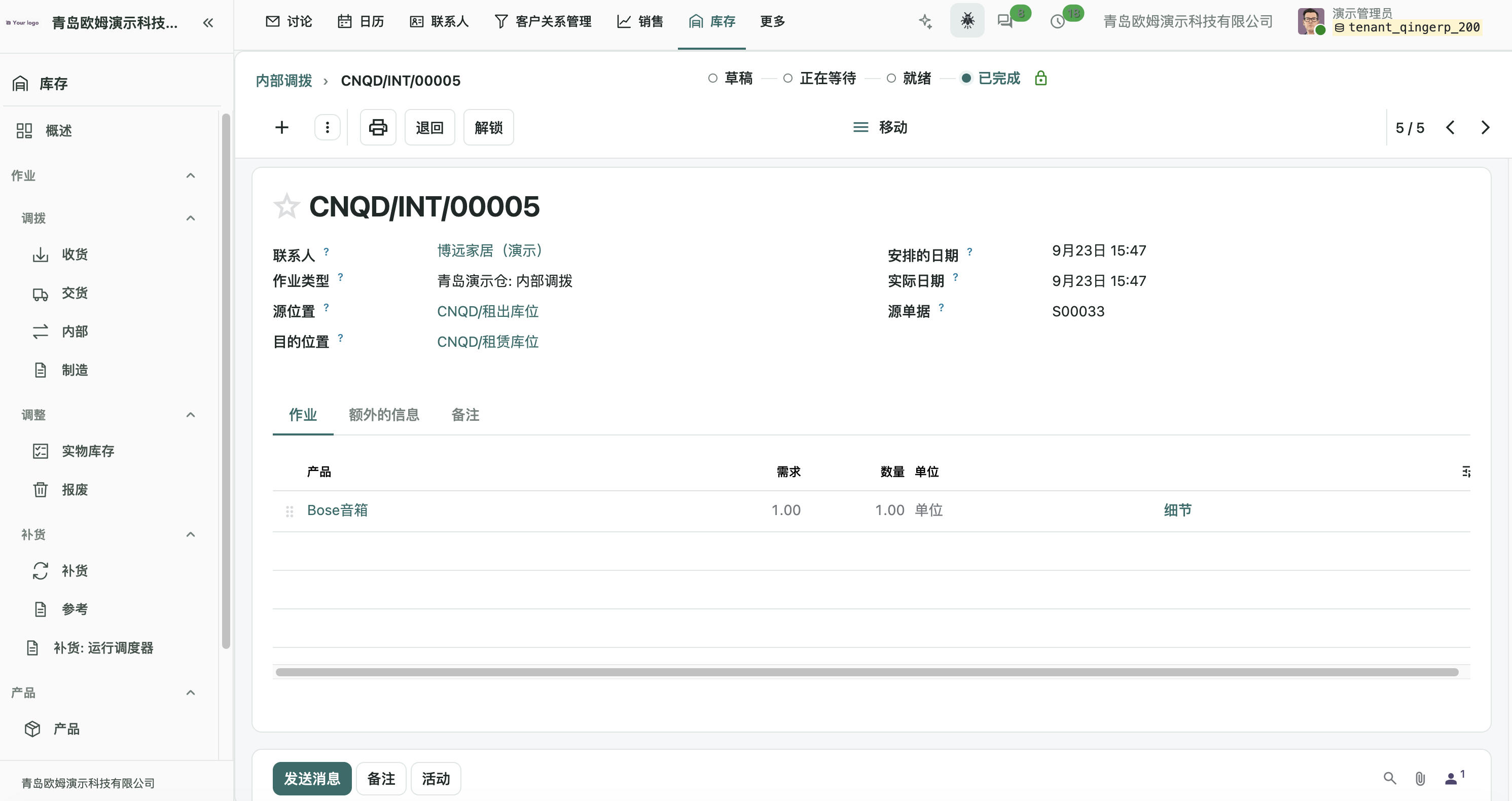
Task: Click the AI sparkle icon in header
Action: click(926, 21)
